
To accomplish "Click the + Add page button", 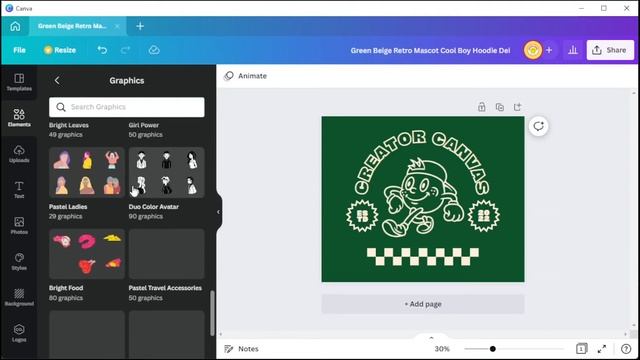I will 423,304.
